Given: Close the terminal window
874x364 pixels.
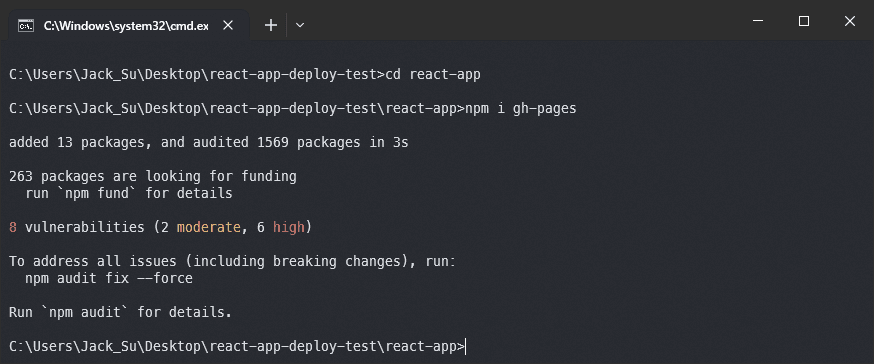Looking at the screenshot, I should click(x=849, y=21).
